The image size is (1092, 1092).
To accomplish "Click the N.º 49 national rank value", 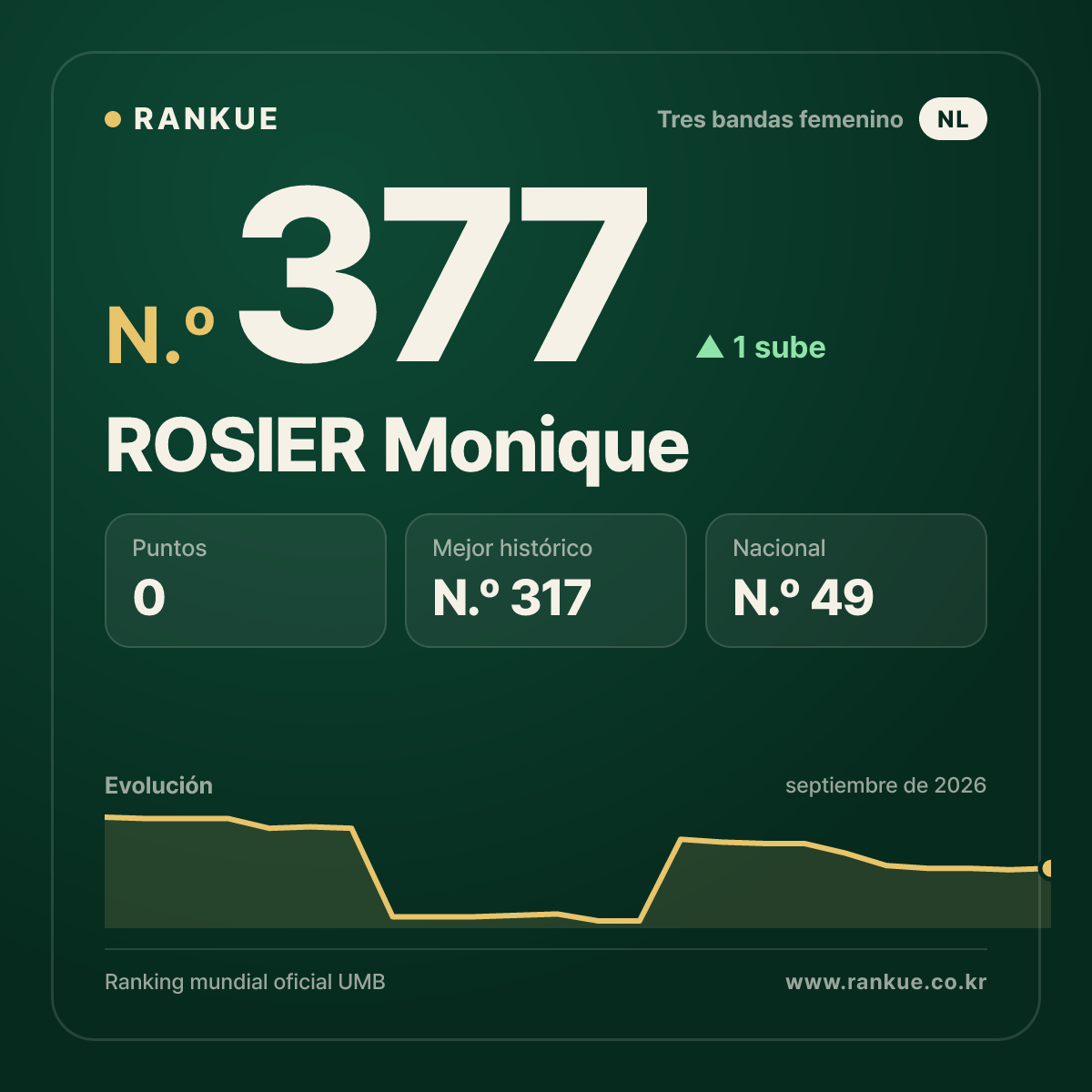I will pyautogui.click(x=804, y=598).
